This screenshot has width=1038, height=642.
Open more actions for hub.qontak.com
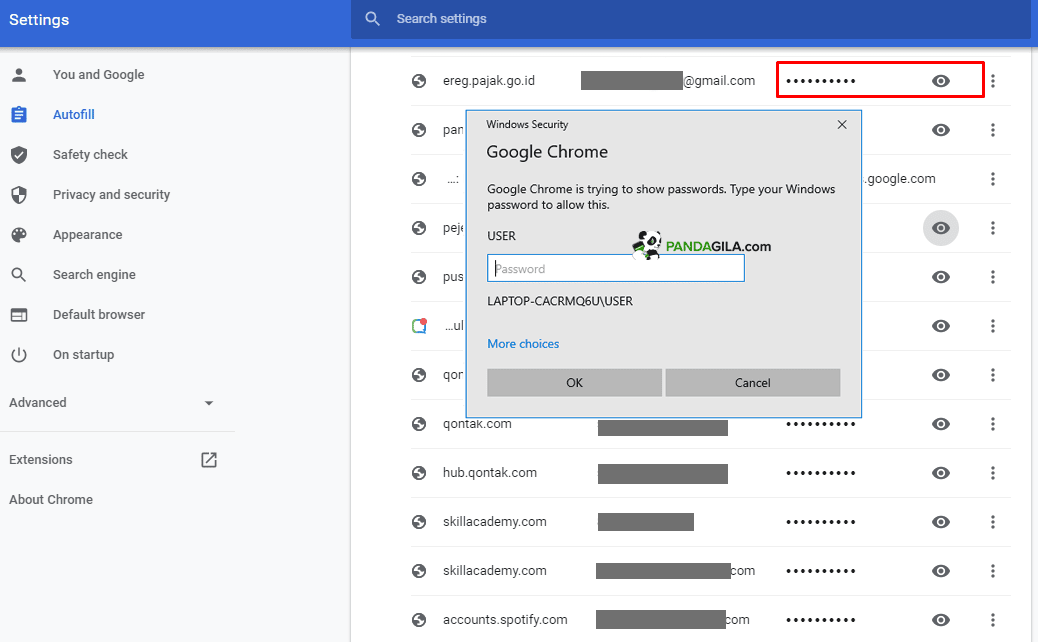coord(992,473)
